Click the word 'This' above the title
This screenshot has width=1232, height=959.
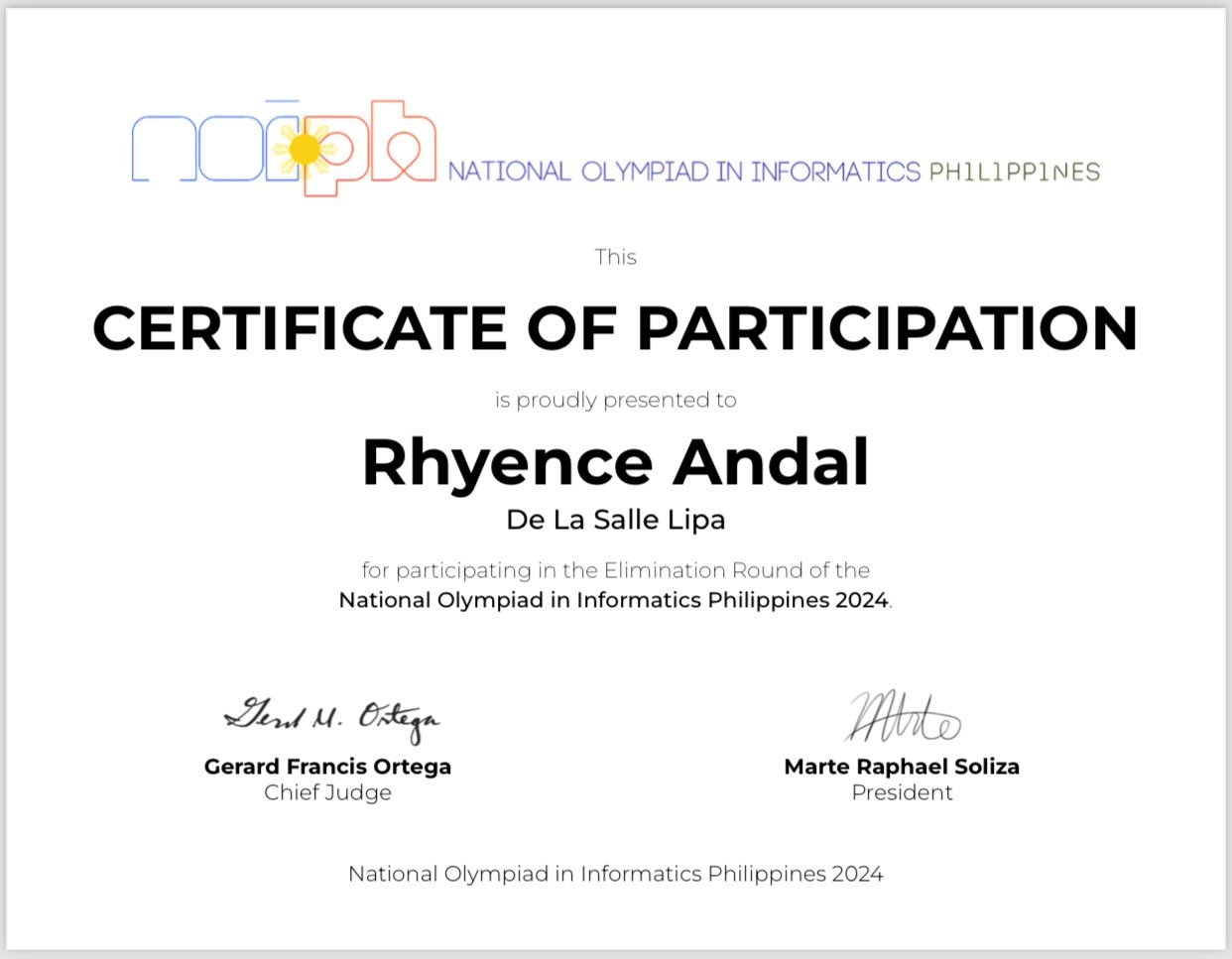pos(615,257)
